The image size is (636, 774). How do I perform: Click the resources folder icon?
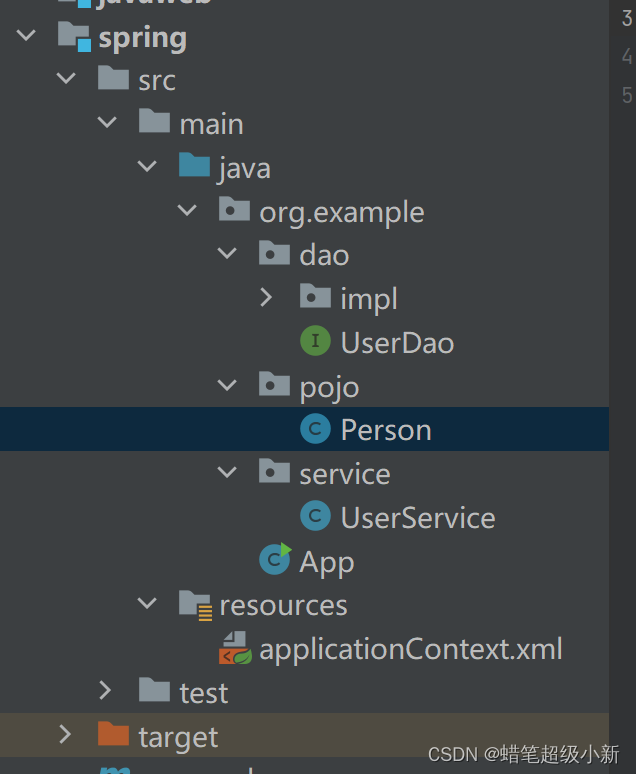pos(196,605)
